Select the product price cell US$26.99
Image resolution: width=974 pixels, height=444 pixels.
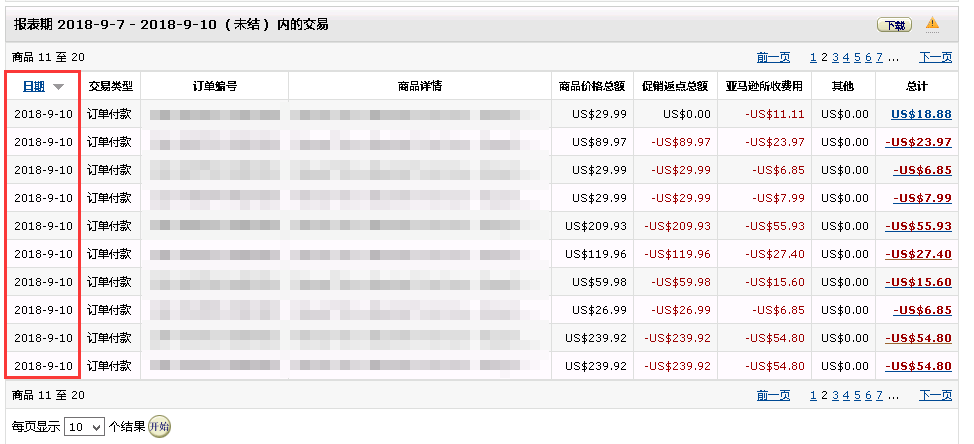[592, 310]
